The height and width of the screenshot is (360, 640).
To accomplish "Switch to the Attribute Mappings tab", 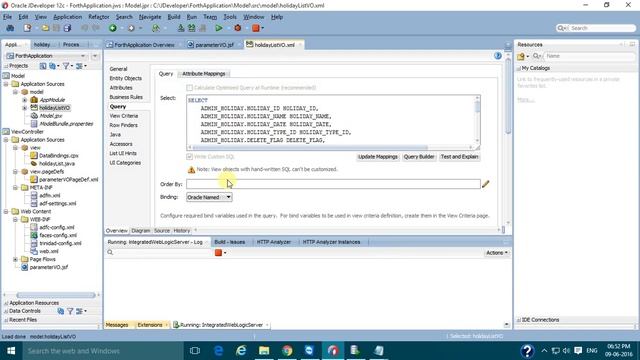I will point(204,73).
